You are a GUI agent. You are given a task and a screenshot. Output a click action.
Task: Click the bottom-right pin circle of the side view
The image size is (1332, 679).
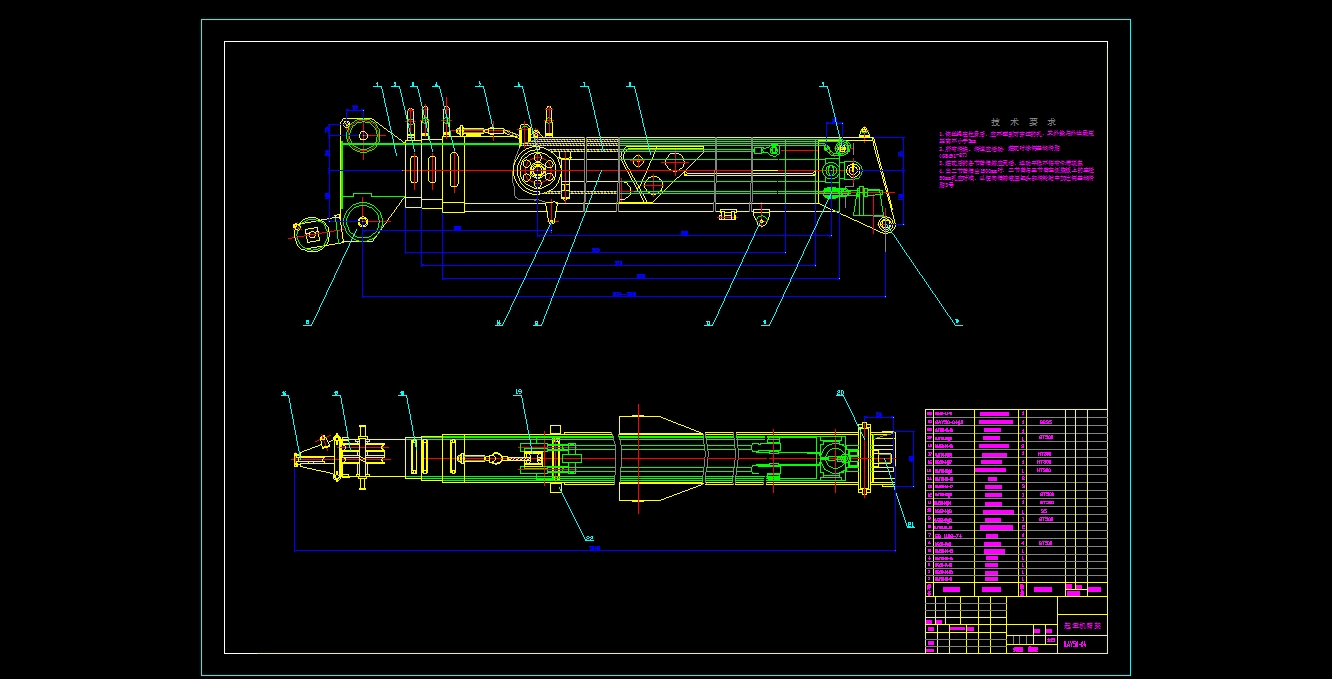887,225
